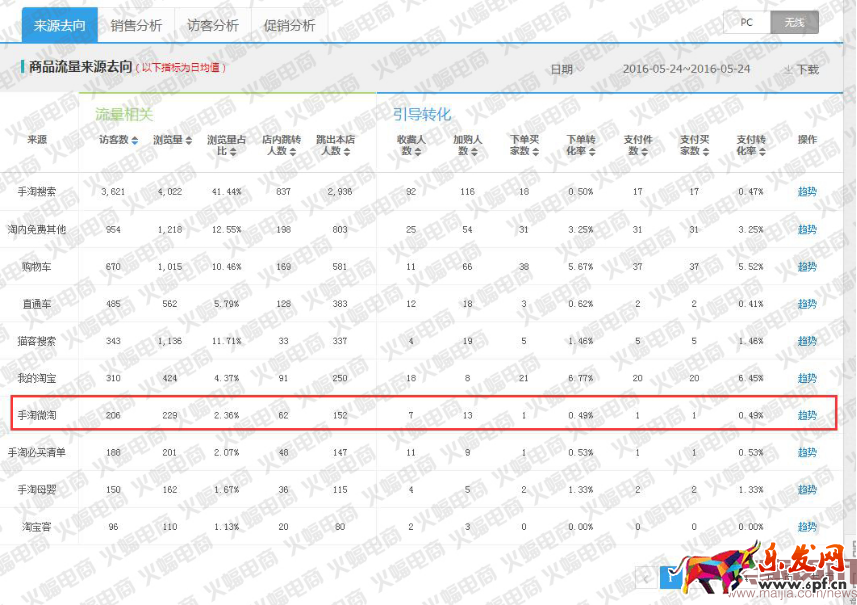Click the 流量相关 section heading
This screenshot has height=605, width=857.
click(124, 115)
